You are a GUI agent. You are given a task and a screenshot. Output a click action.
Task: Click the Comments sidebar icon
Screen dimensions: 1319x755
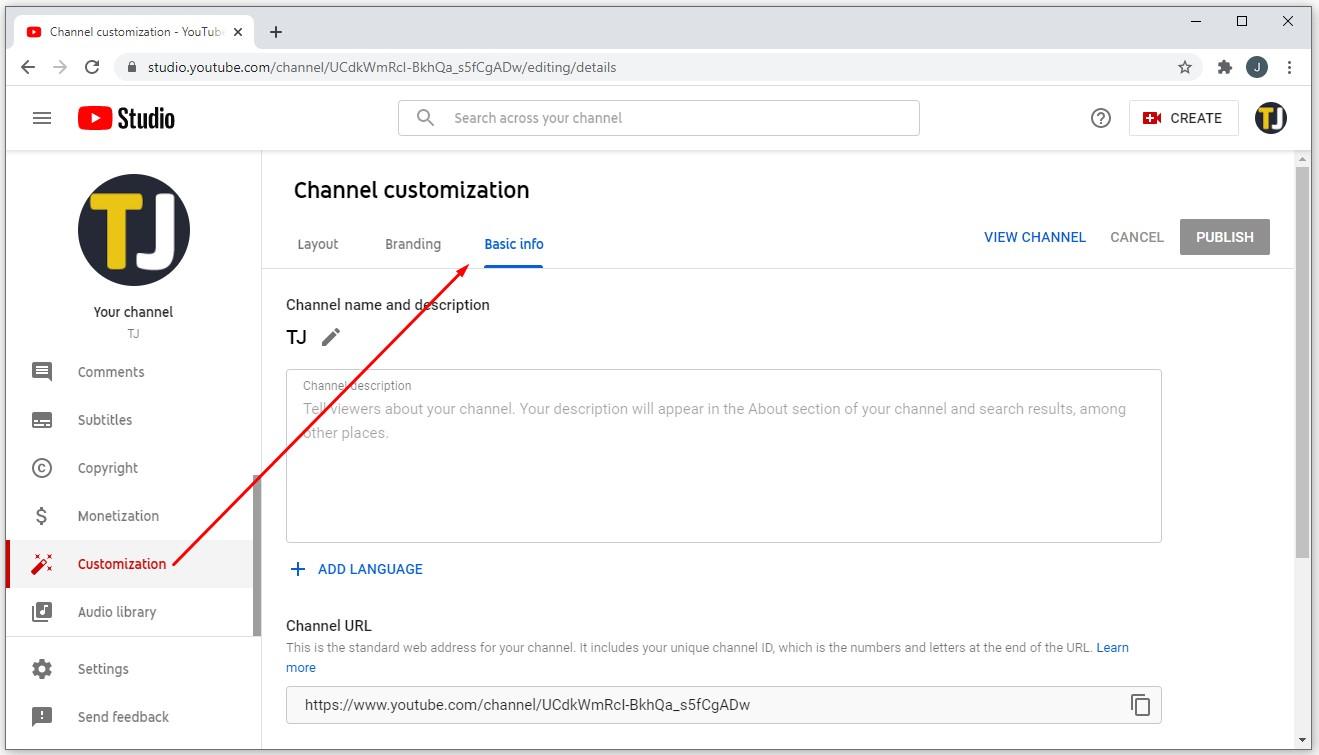(42, 372)
